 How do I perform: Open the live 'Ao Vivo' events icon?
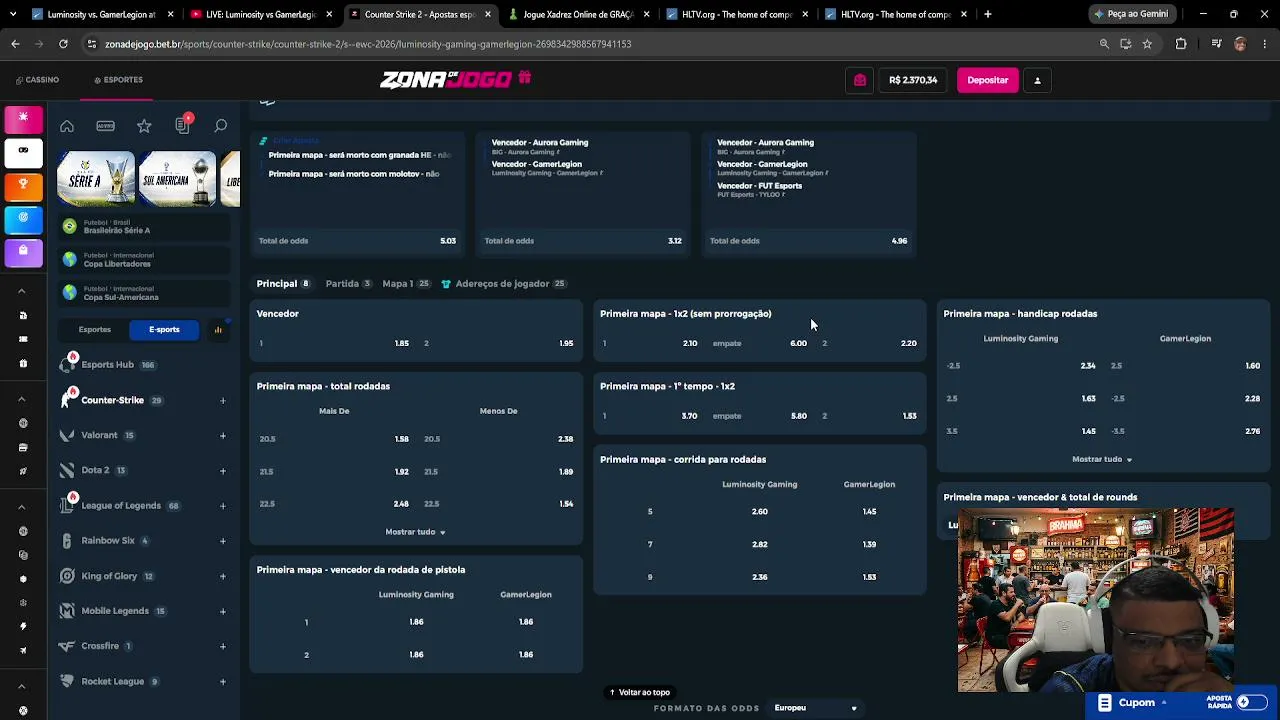pyautogui.click(x=105, y=126)
